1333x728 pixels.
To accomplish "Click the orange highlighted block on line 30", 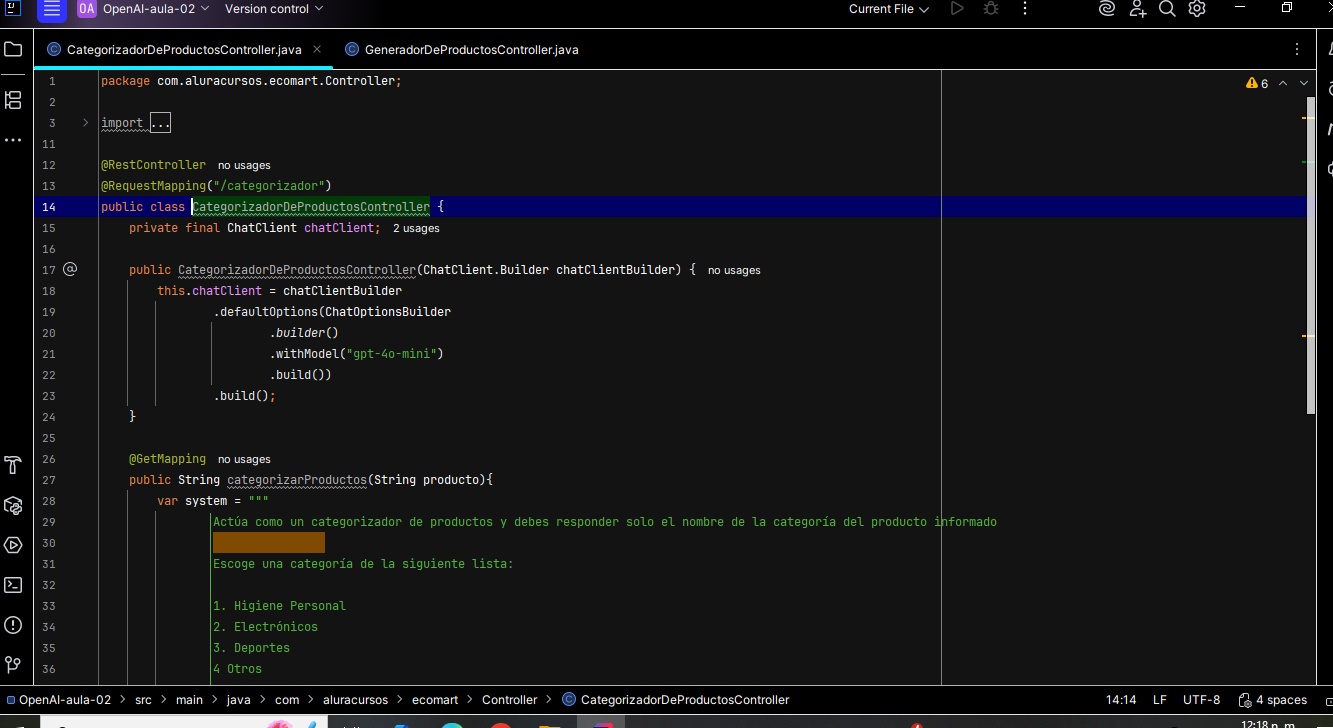I will tap(269, 542).
